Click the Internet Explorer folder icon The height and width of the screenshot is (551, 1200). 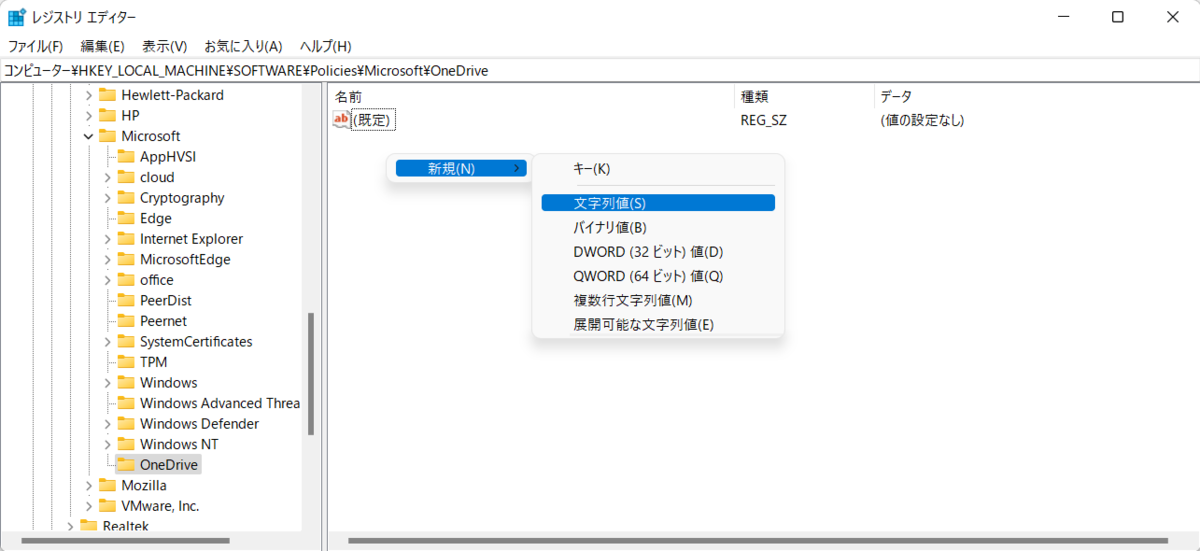click(125, 239)
